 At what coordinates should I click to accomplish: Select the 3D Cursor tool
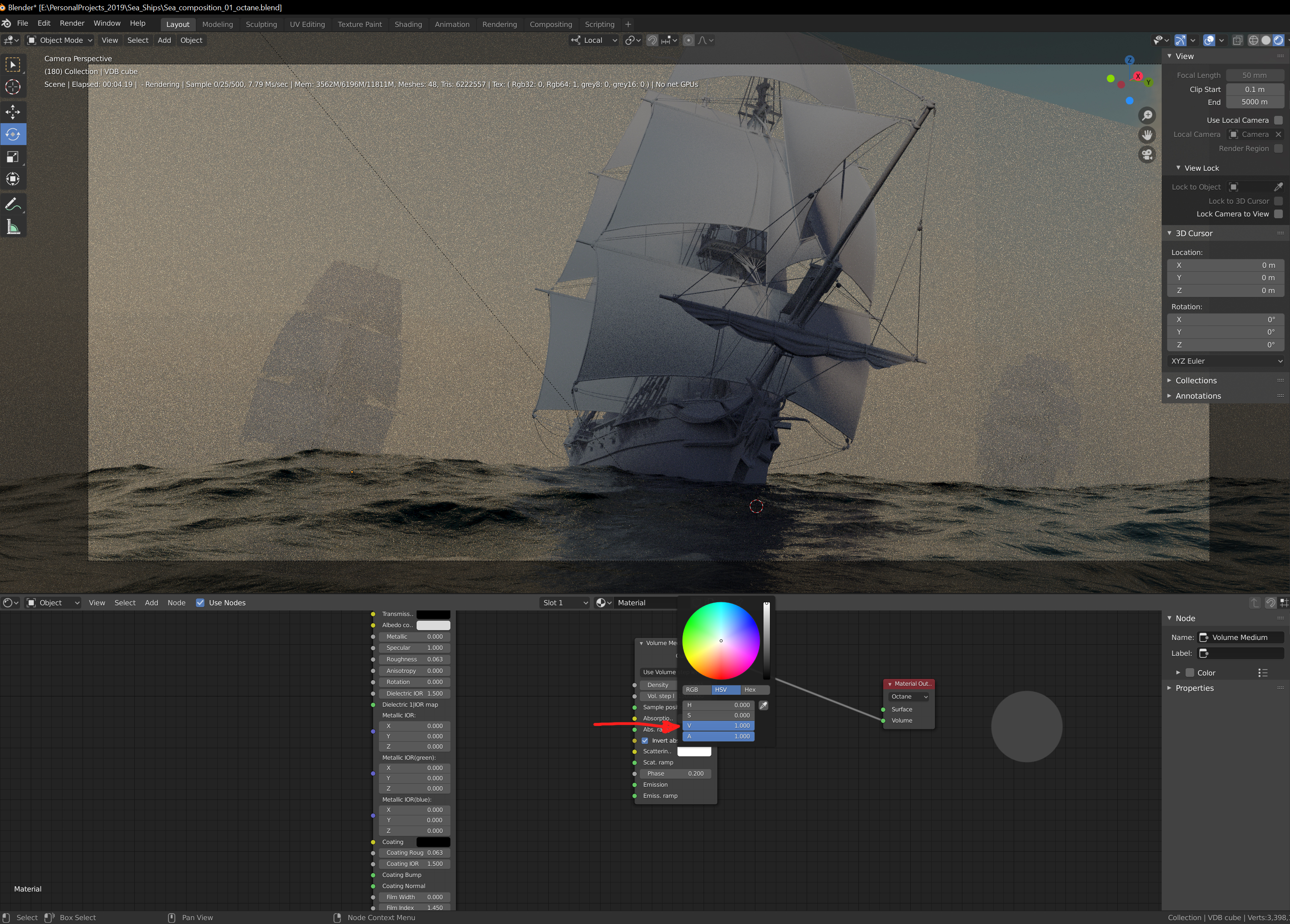coord(12,87)
